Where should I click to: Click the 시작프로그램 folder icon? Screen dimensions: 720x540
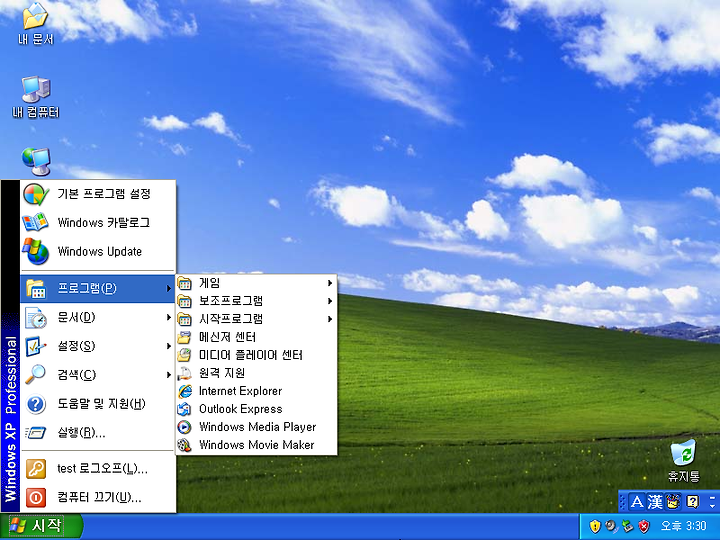coord(185,319)
